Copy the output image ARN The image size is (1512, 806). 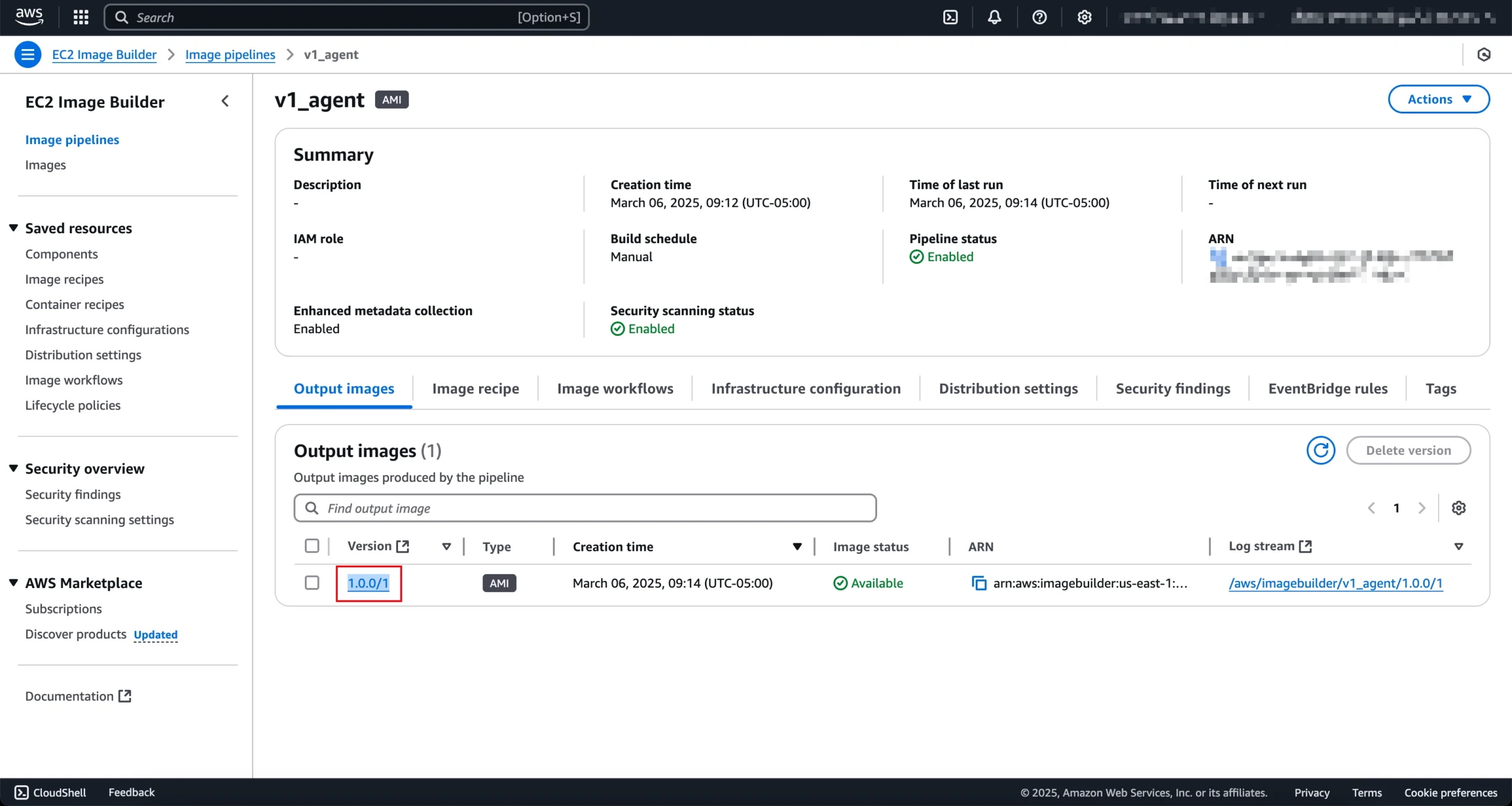tap(979, 583)
